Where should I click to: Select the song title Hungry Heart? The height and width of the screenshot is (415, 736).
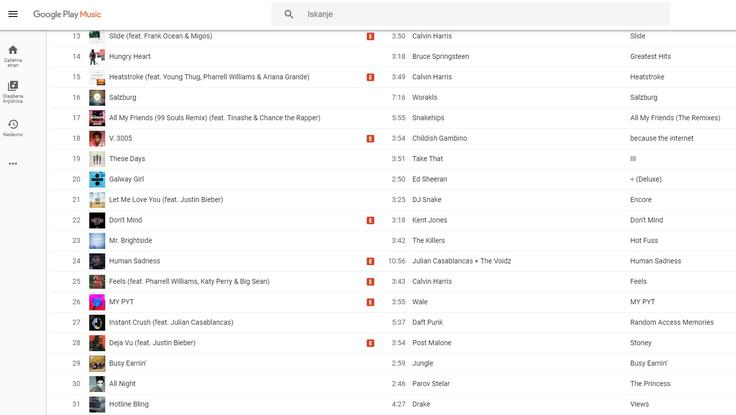pos(130,56)
